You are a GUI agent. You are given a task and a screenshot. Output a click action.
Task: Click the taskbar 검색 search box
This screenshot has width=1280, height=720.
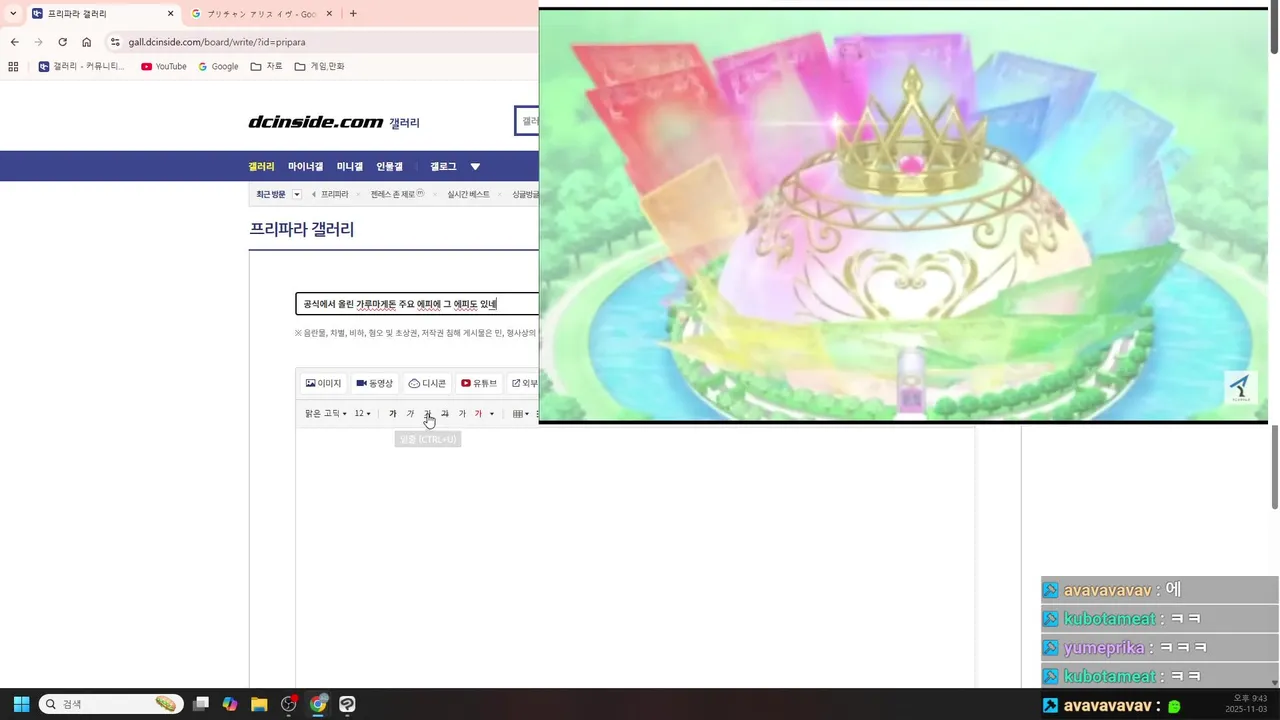[x=111, y=704]
